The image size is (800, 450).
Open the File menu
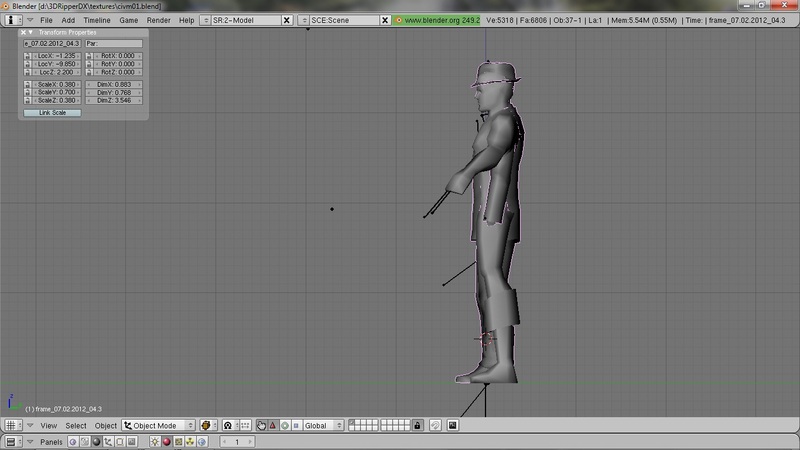(46, 20)
